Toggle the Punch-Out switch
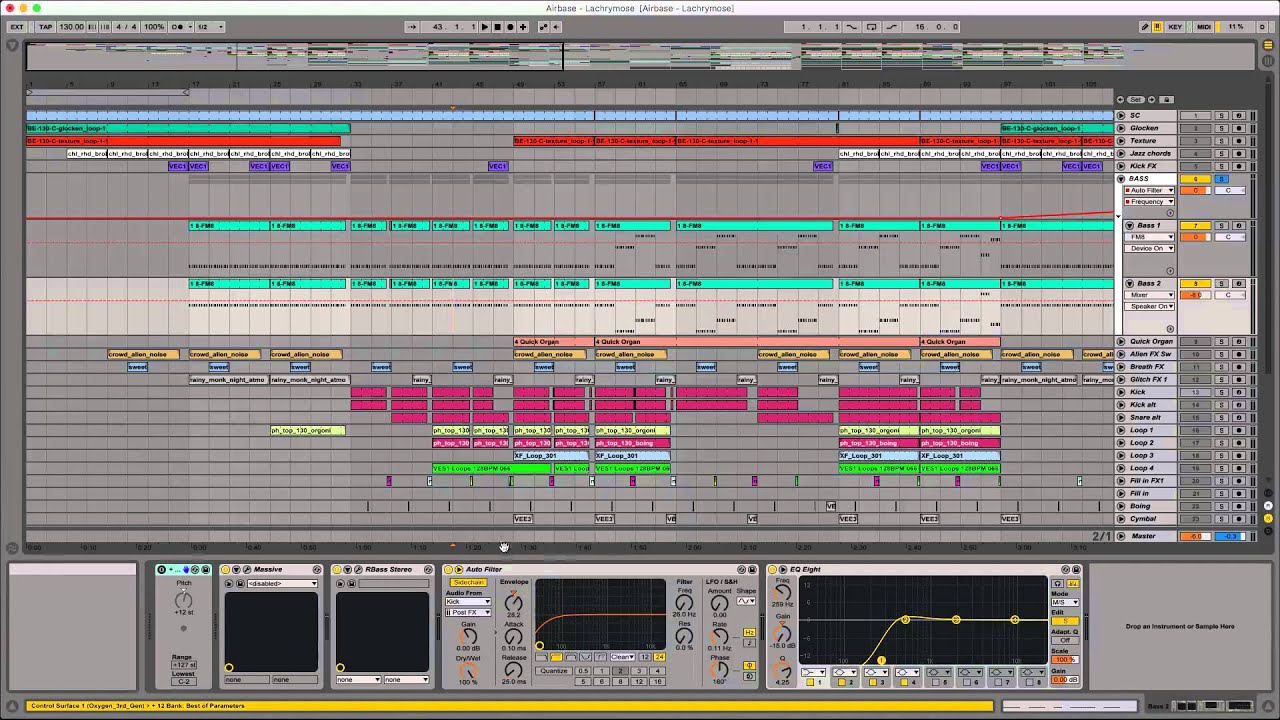This screenshot has height=720, width=1280. (x=891, y=27)
